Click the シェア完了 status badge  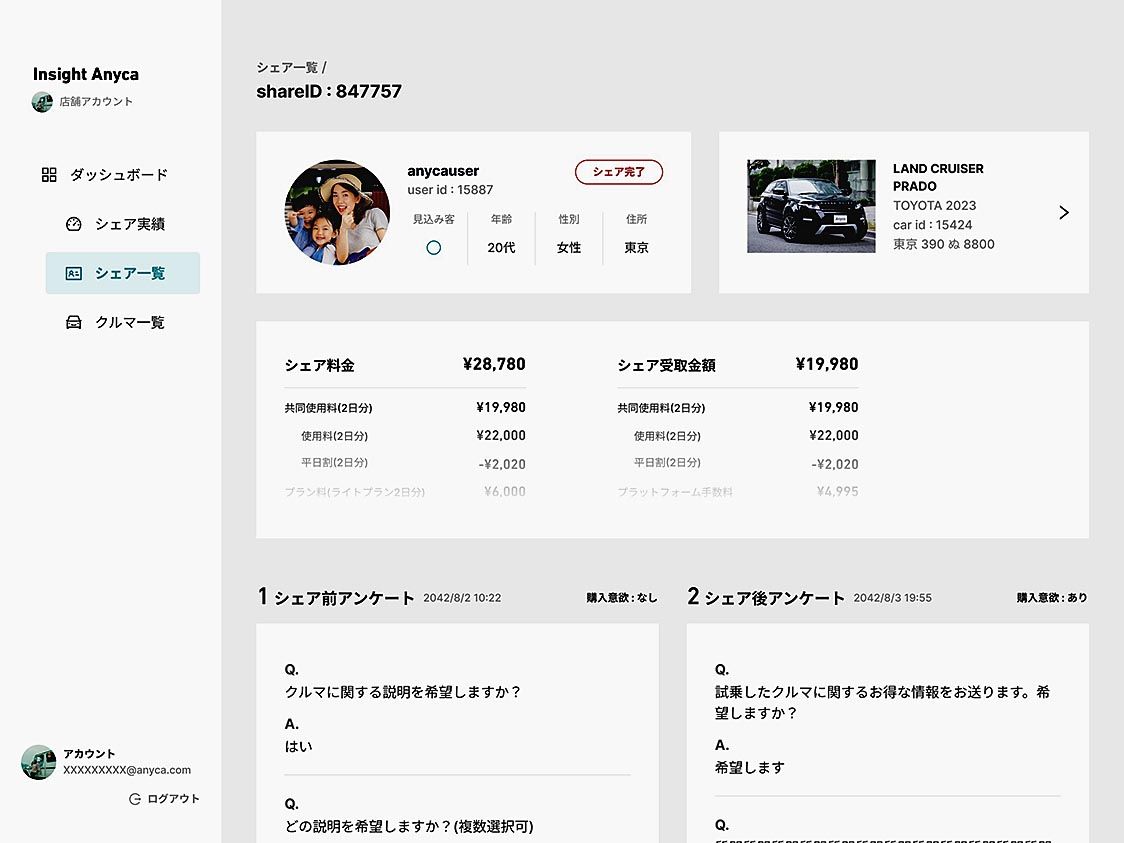619,172
